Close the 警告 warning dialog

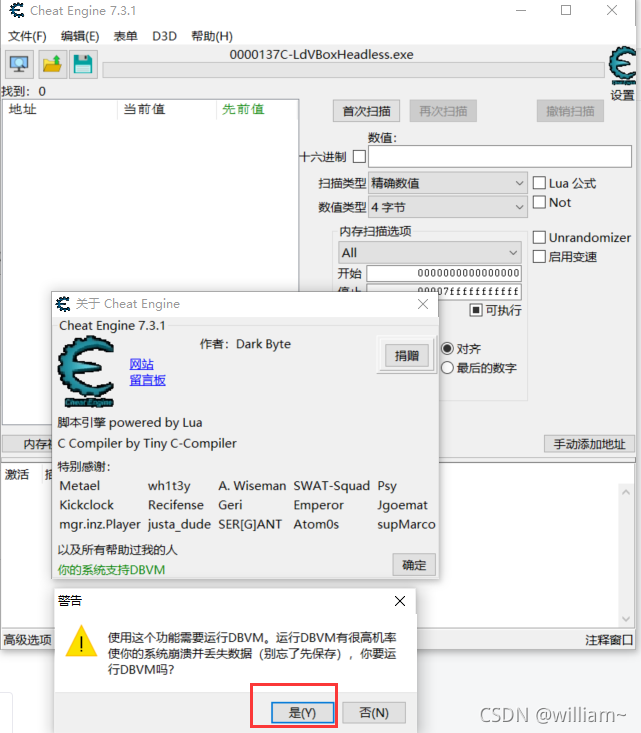pyautogui.click(x=400, y=601)
